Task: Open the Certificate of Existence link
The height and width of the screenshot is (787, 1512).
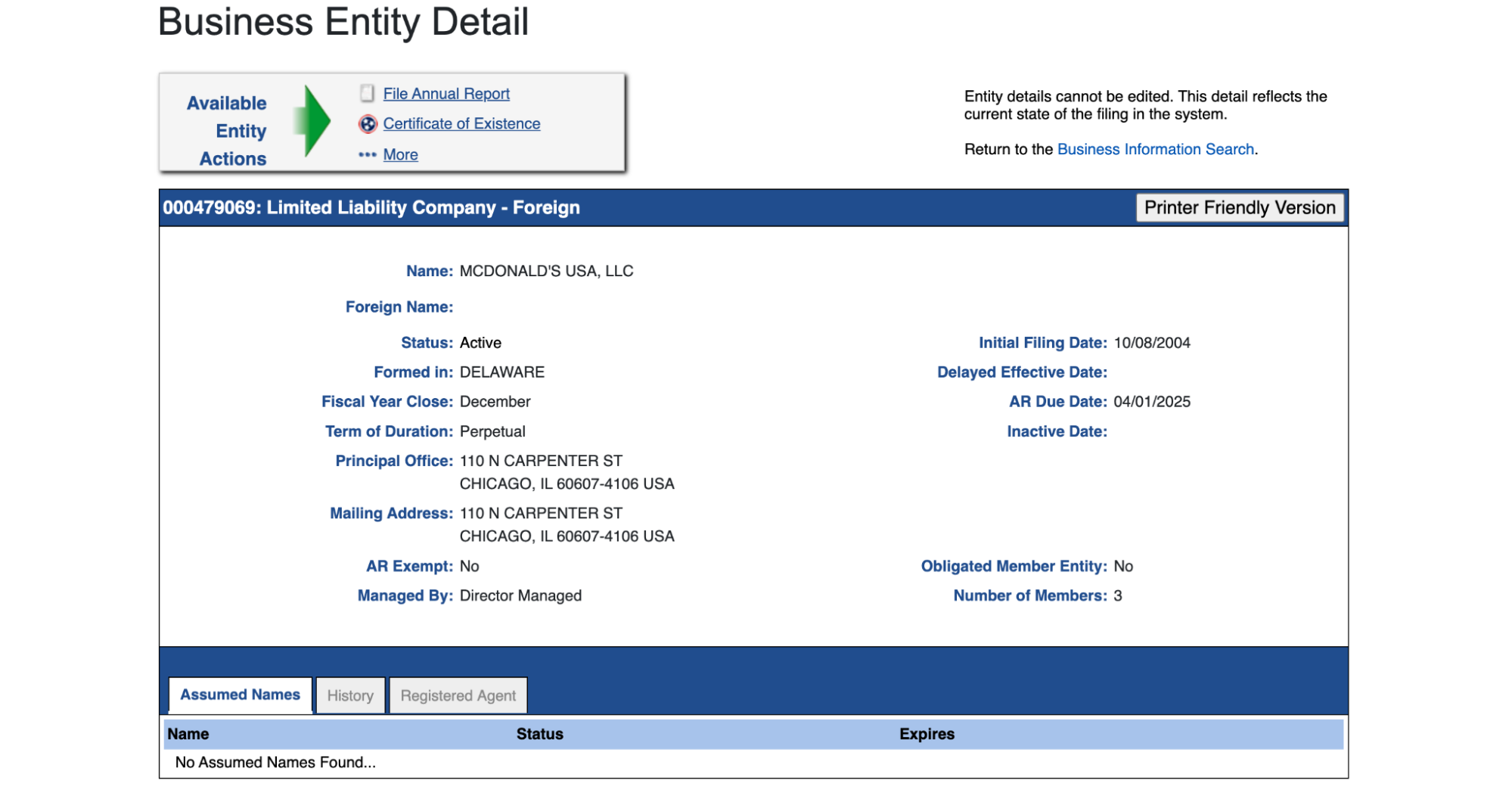Action: [x=461, y=123]
